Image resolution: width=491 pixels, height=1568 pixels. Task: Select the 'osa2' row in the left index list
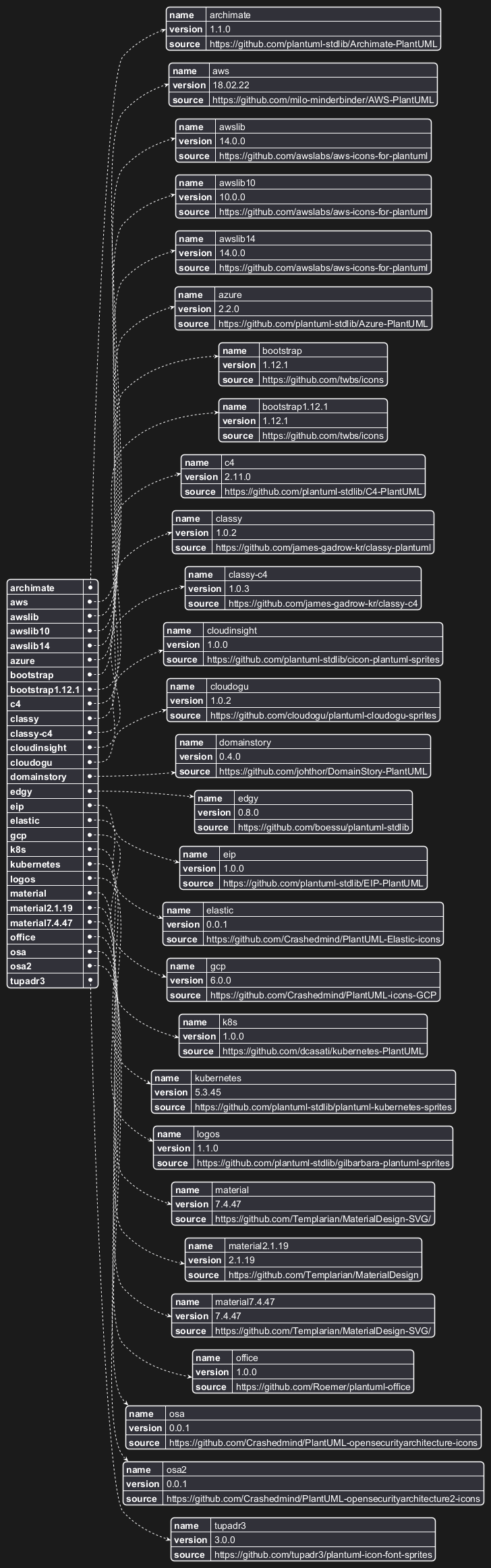point(53,966)
